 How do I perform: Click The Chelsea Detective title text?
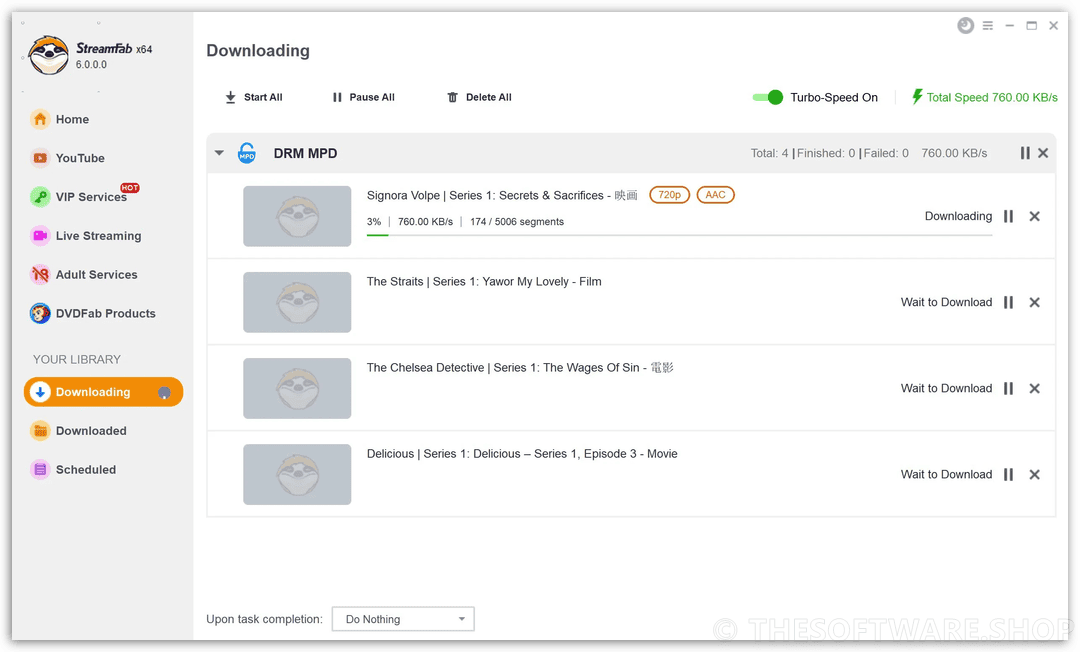(520, 368)
